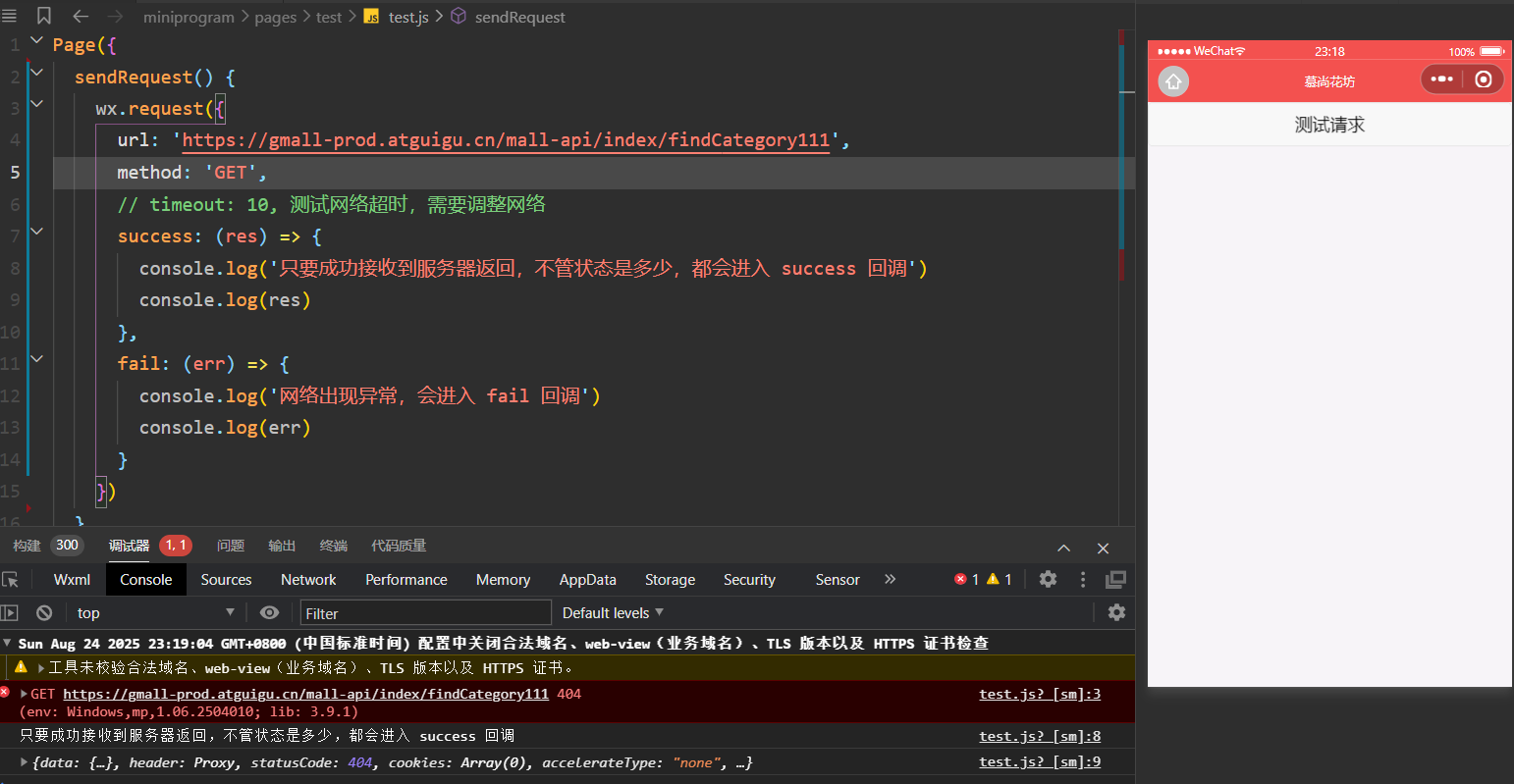
Task: Select the Console tab
Action: [145, 580]
